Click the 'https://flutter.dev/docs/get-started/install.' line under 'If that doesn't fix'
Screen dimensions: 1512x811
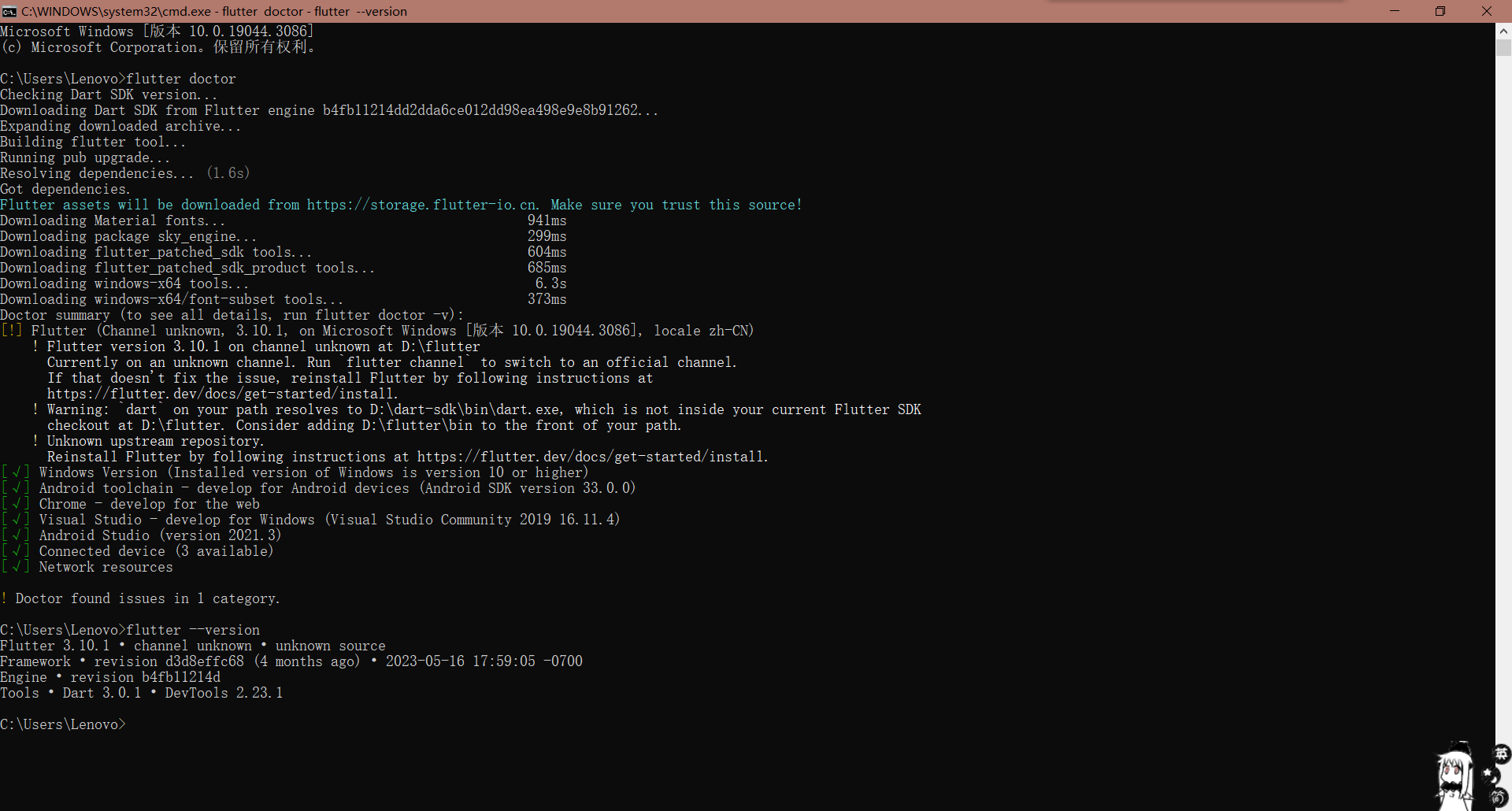(x=223, y=394)
